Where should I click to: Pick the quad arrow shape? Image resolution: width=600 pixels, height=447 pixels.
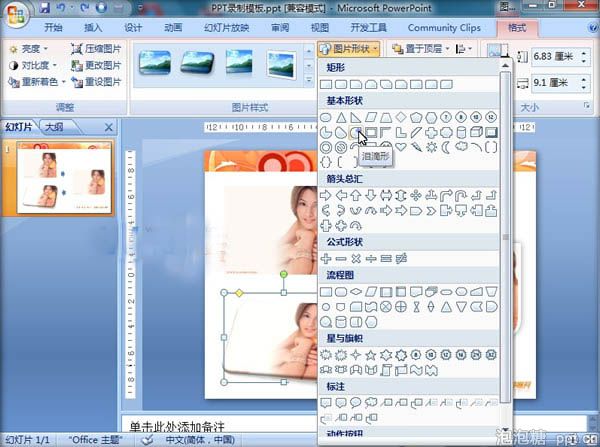pos(416,195)
